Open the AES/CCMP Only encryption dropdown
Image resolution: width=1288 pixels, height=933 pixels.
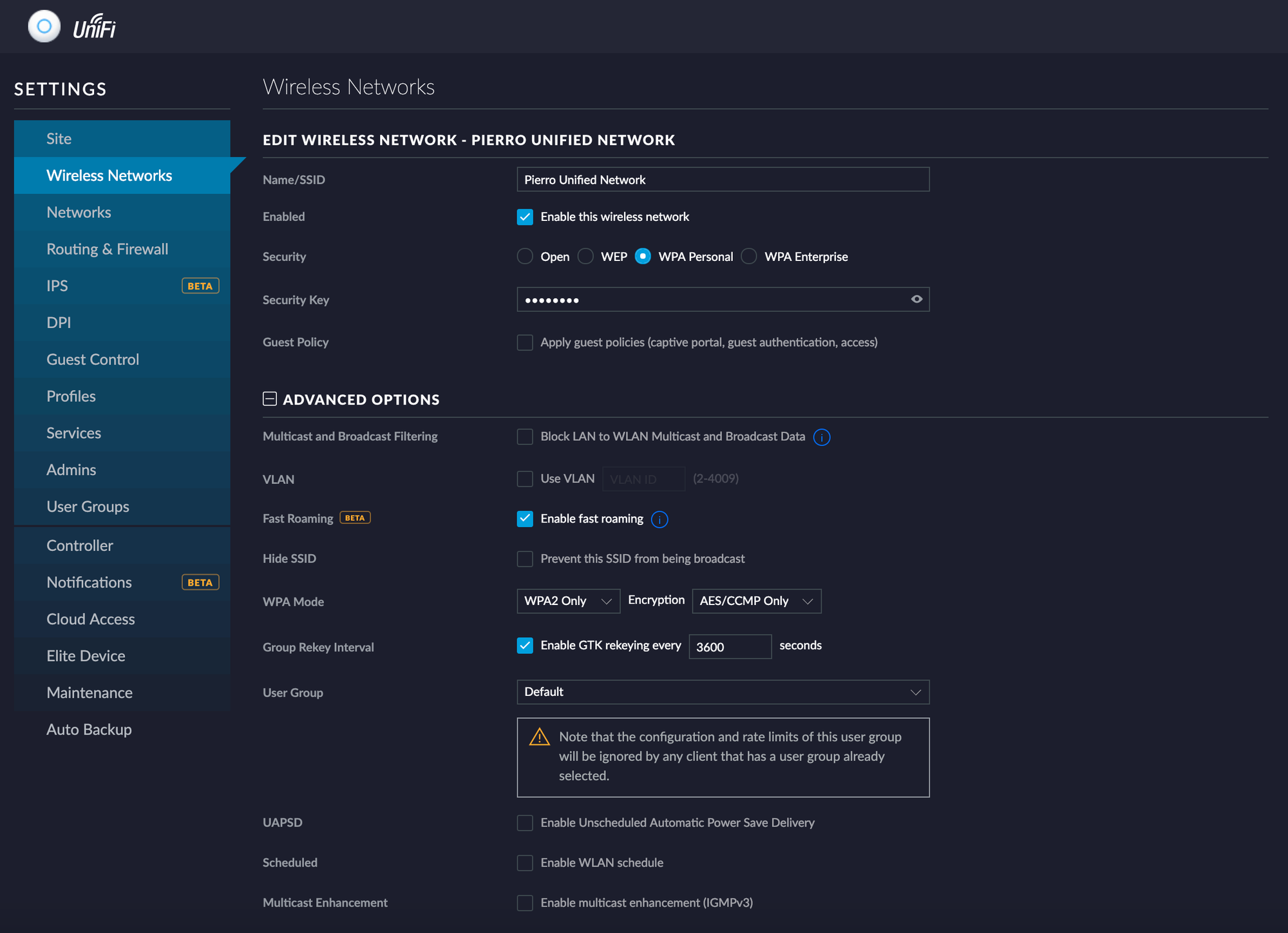pos(756,601)
